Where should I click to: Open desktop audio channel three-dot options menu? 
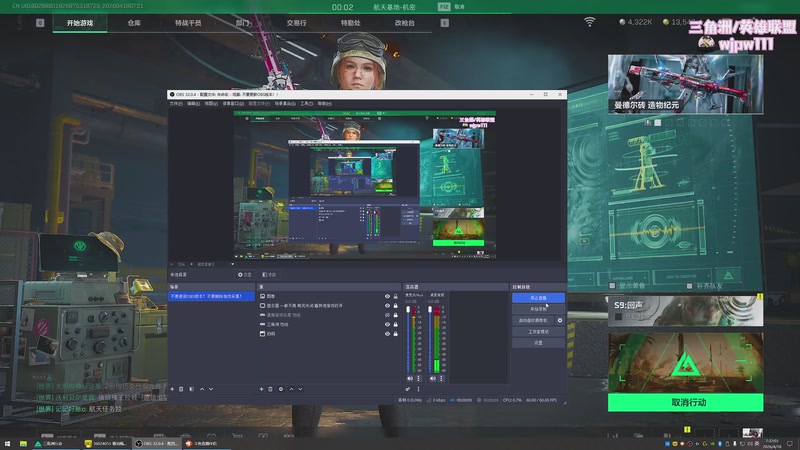[x=441, y=379]
